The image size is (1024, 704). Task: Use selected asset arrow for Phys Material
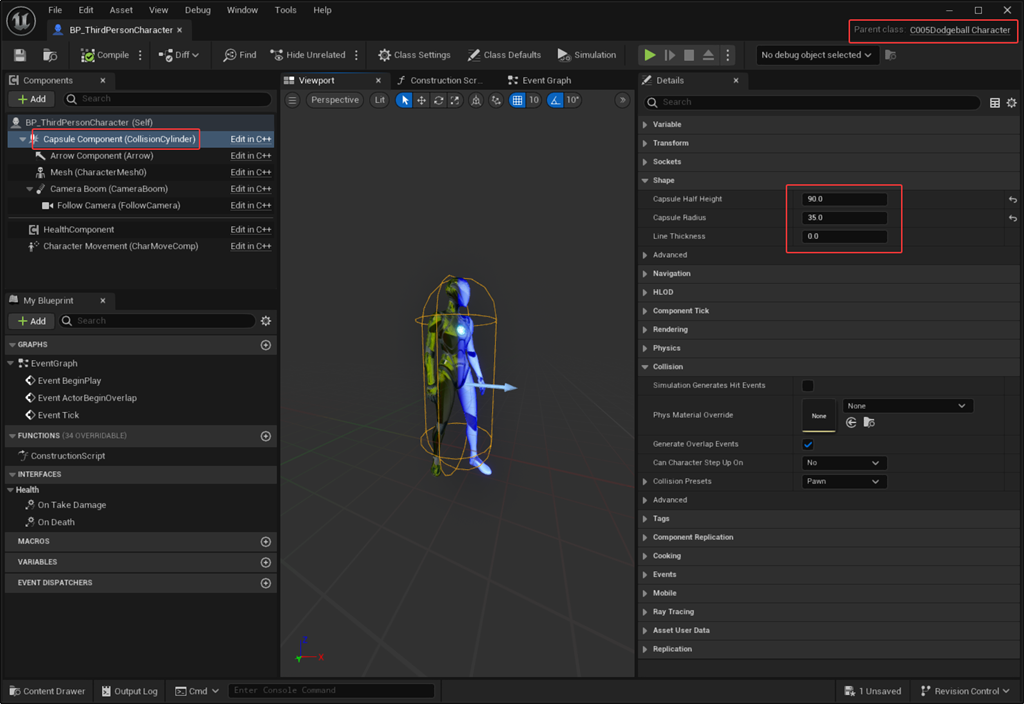pos(851,423)
